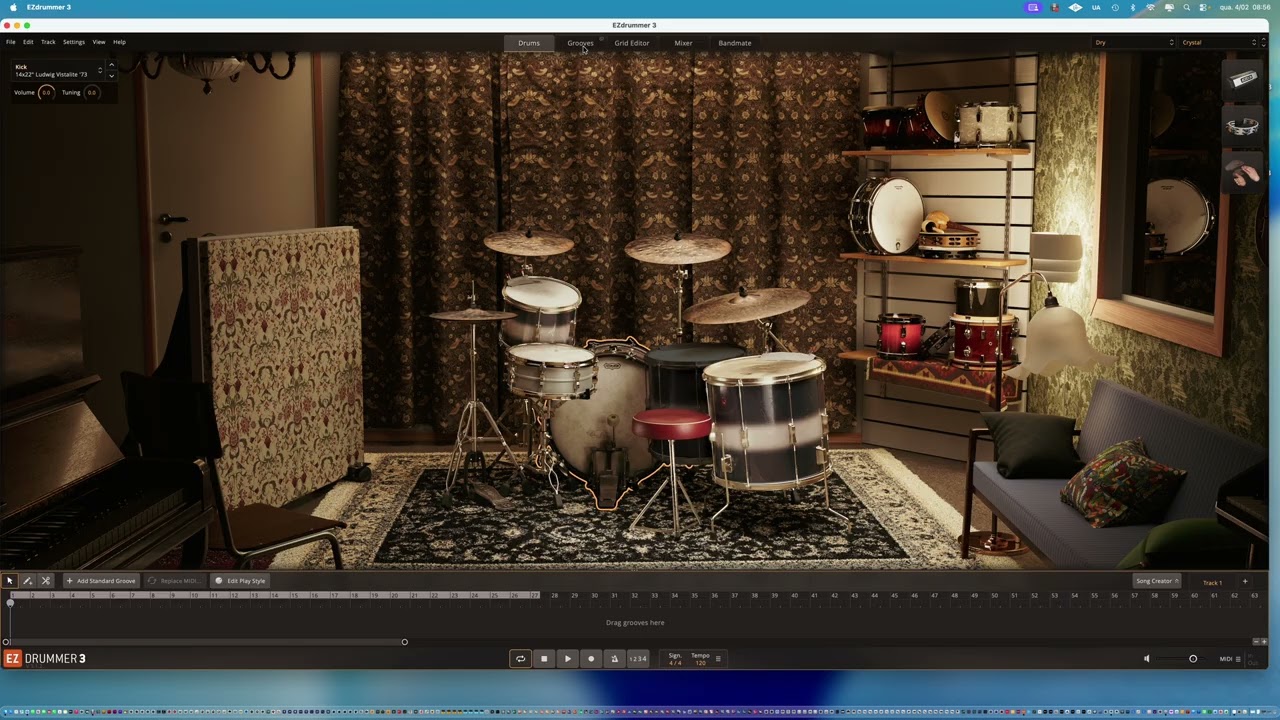Select the pencil draw tool
This screenshot has height=720, width=1280.
coord(27,581)
